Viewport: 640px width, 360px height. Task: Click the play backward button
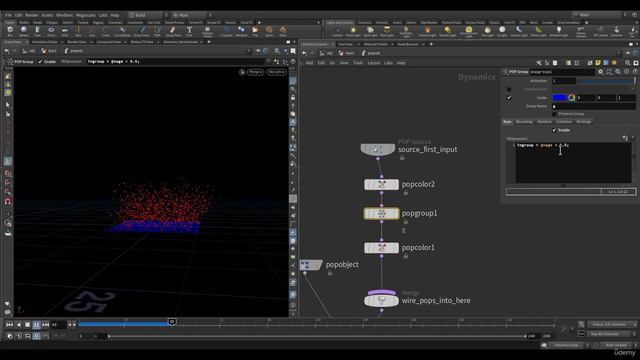(x=19, y=325)
